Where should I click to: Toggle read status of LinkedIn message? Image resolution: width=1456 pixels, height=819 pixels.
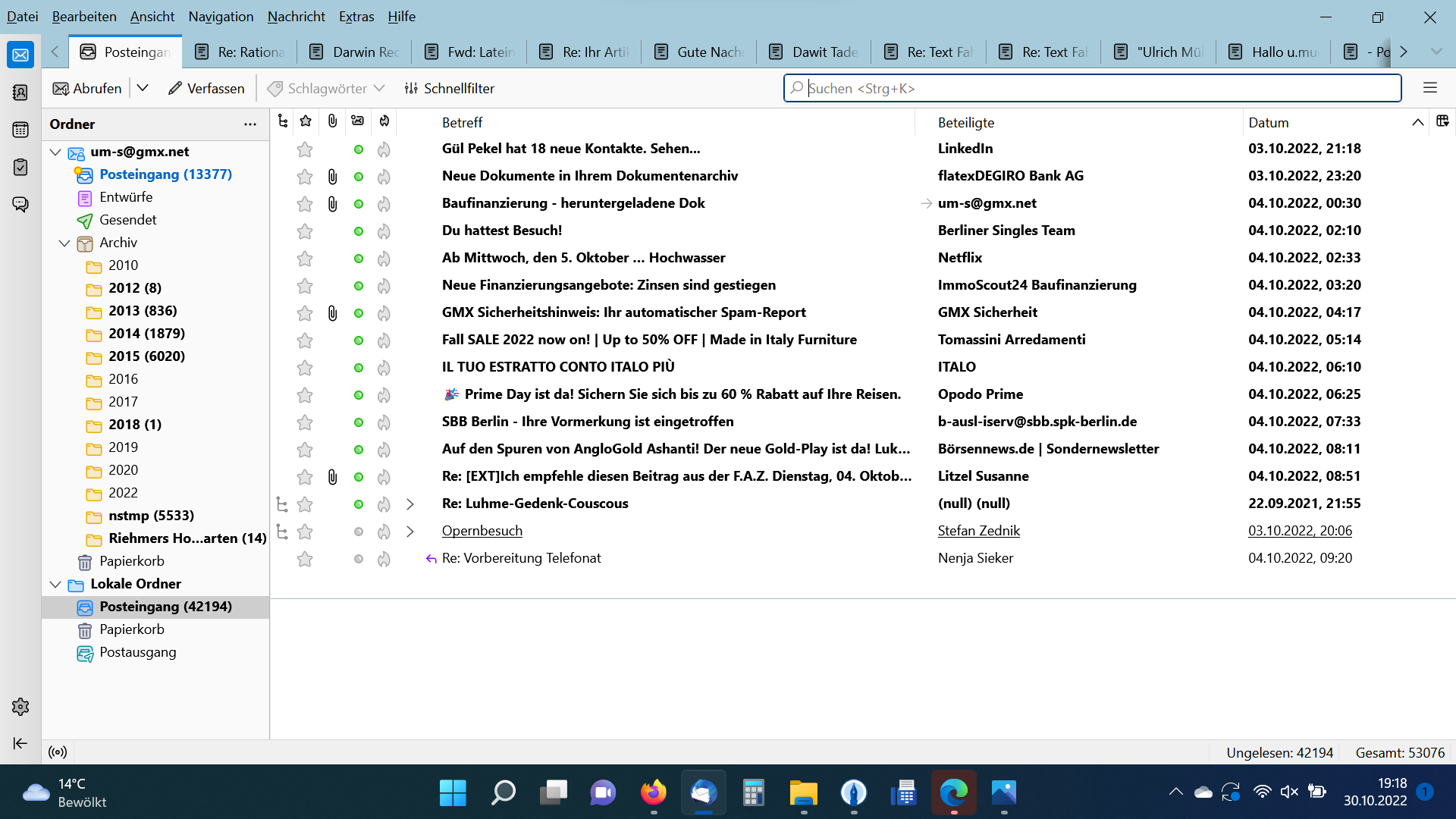click(x=359, y=149)
